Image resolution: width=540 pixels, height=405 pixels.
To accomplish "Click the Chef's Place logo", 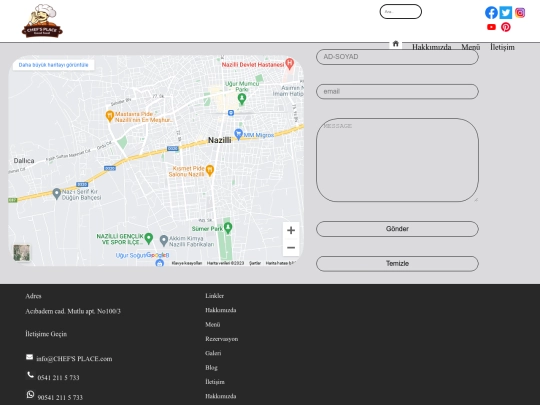I will (x=42, y=21).
